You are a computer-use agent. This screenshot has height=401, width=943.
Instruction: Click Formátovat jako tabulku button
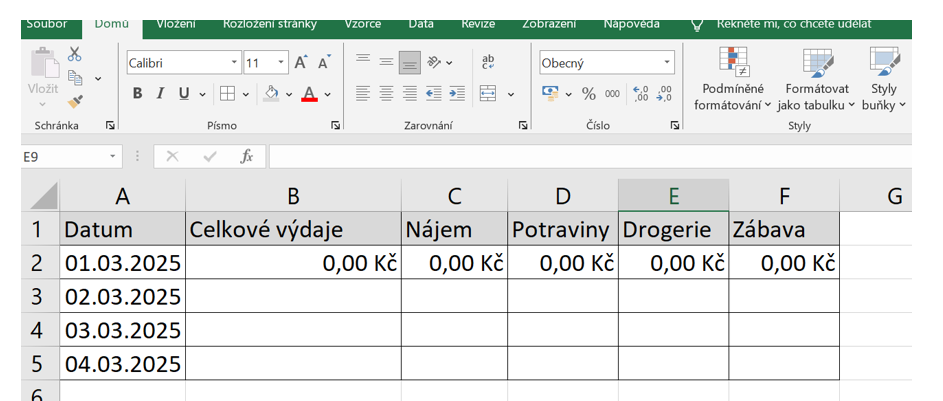pyautogui.click(x=816, y=82)
